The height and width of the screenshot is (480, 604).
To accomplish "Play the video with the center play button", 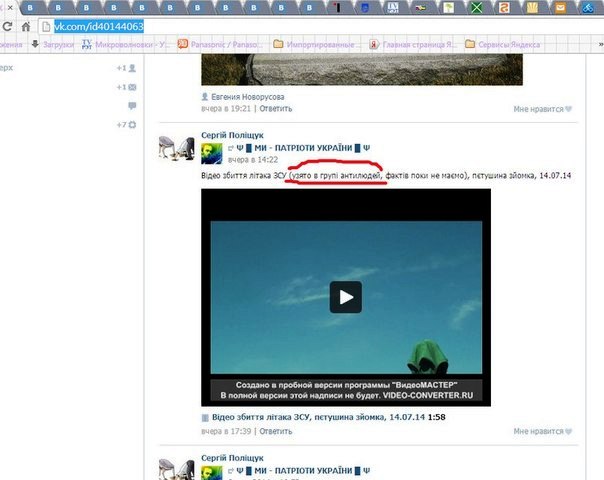I will 346,297.
